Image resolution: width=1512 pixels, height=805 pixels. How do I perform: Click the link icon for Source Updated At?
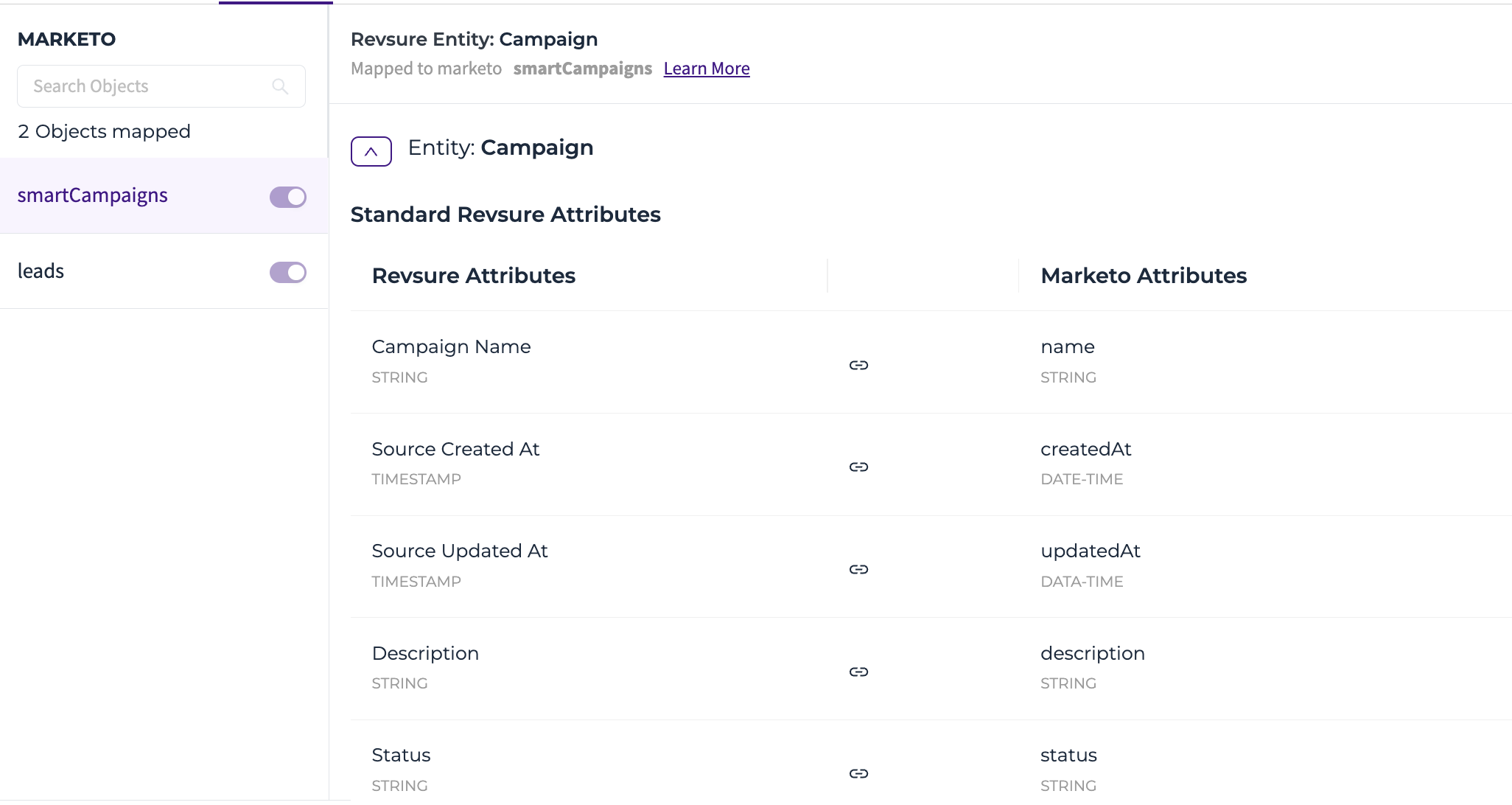[858, 569]
